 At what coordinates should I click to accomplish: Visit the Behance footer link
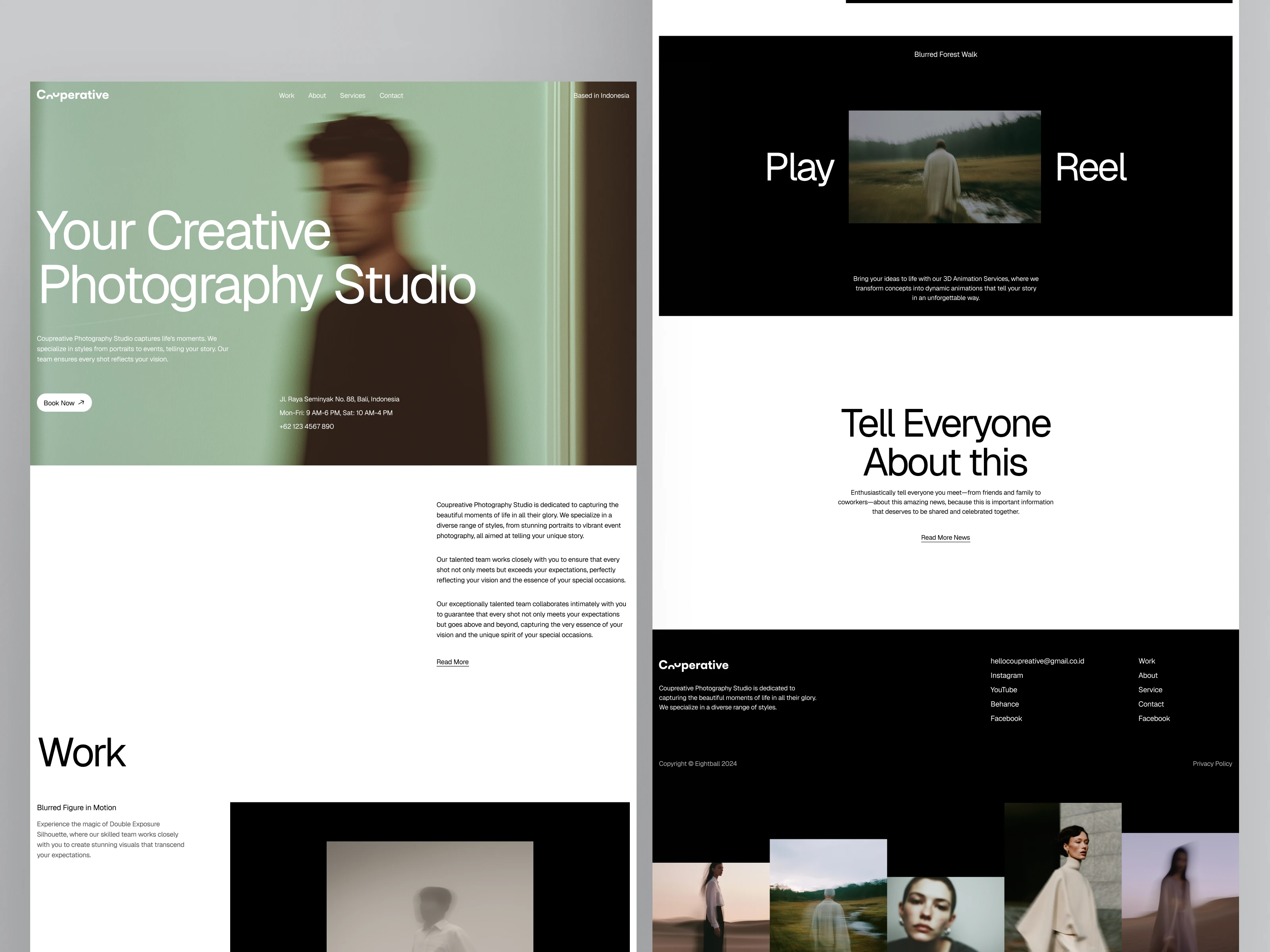[x=1005, y=704]
